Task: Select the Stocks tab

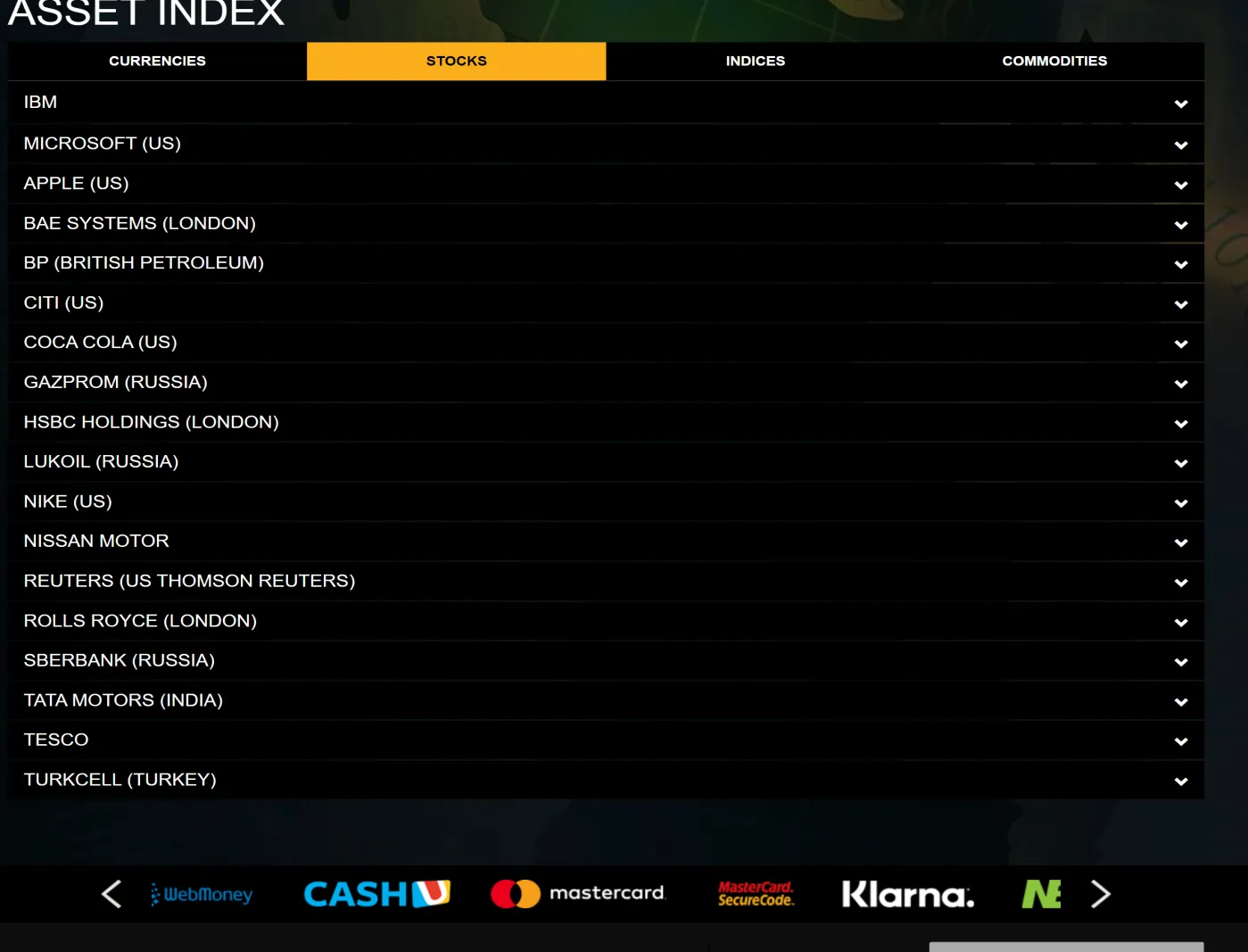Action: tap(457, 61)
